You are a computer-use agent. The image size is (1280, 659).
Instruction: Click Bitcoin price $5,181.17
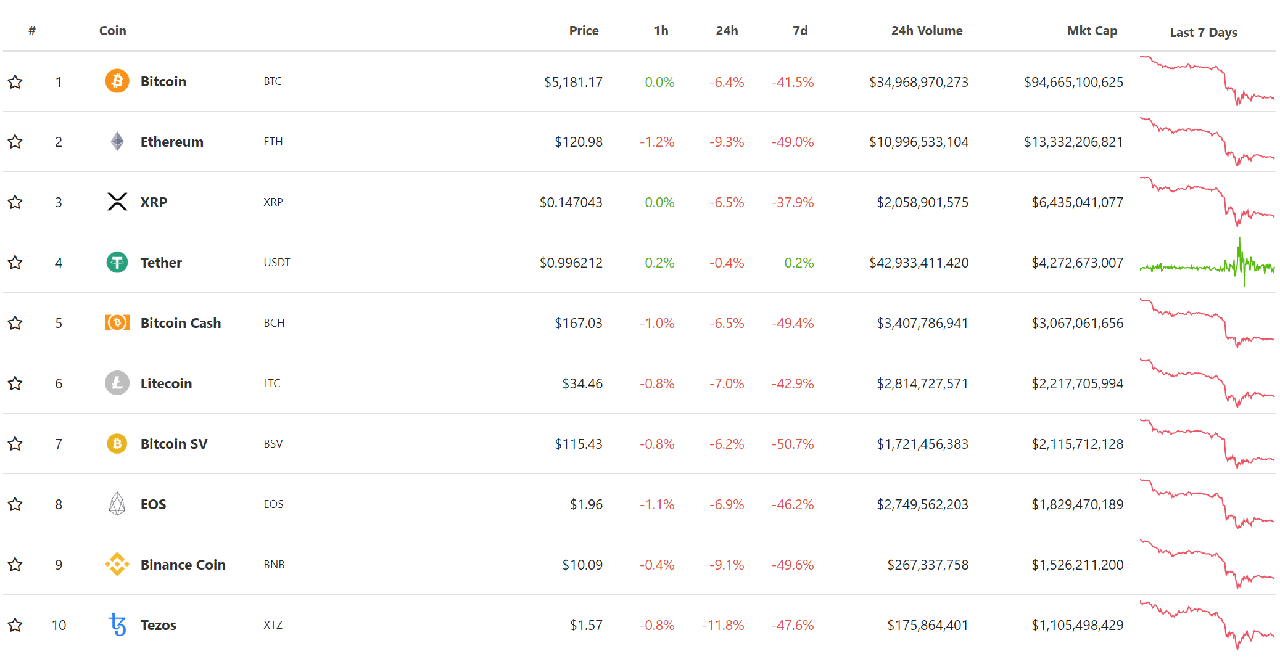573,82
